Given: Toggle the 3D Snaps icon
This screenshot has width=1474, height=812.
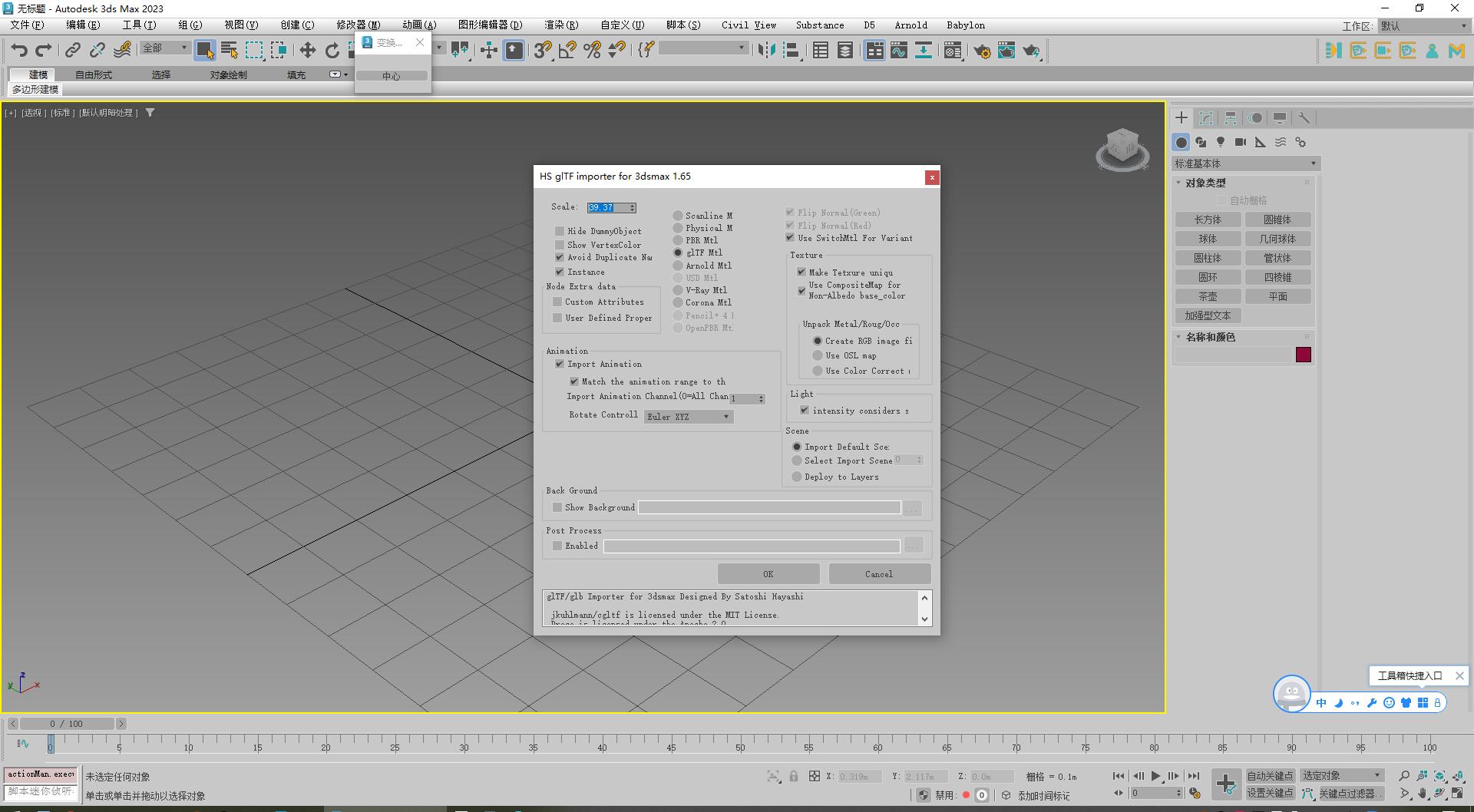Looking at the screenshot, I should point(543,51).
